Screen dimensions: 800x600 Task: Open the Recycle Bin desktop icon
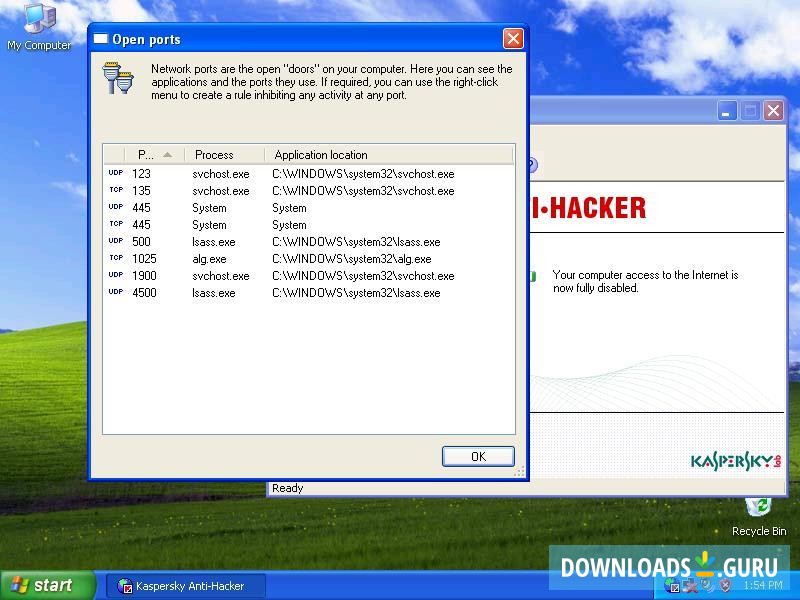point(759,516)
